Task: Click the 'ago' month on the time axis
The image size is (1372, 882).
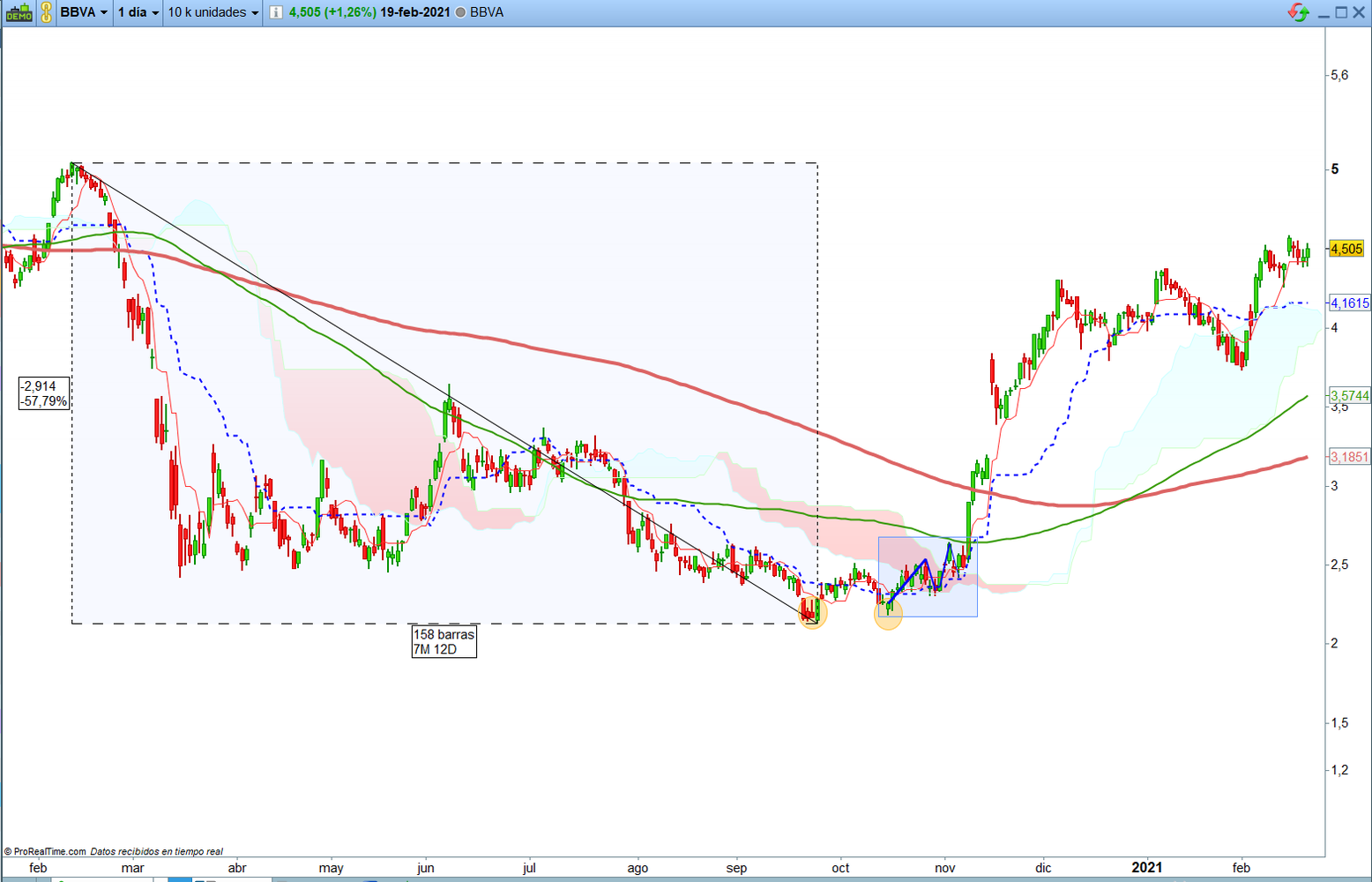Action: [x=638, y=868]
